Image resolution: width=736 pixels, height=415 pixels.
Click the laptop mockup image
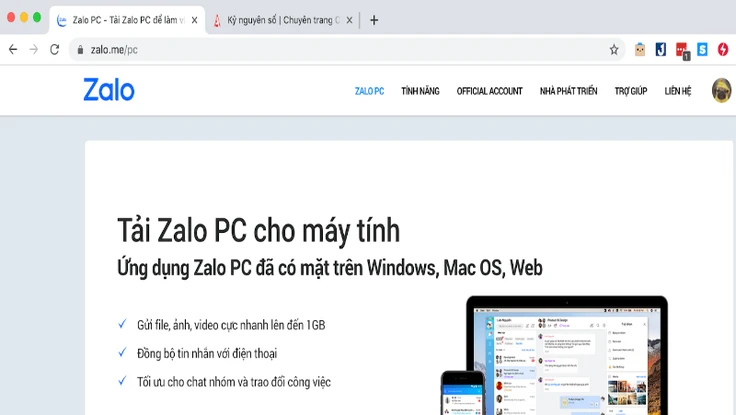[x=567, y=355]
